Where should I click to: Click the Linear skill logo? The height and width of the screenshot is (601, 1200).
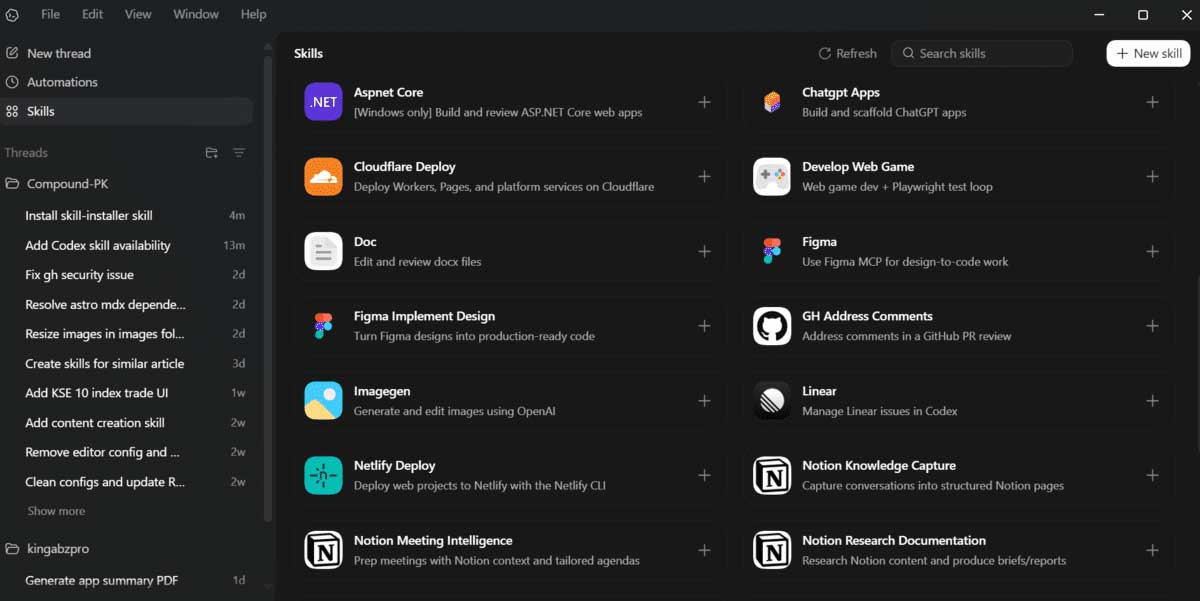[772, 401]
